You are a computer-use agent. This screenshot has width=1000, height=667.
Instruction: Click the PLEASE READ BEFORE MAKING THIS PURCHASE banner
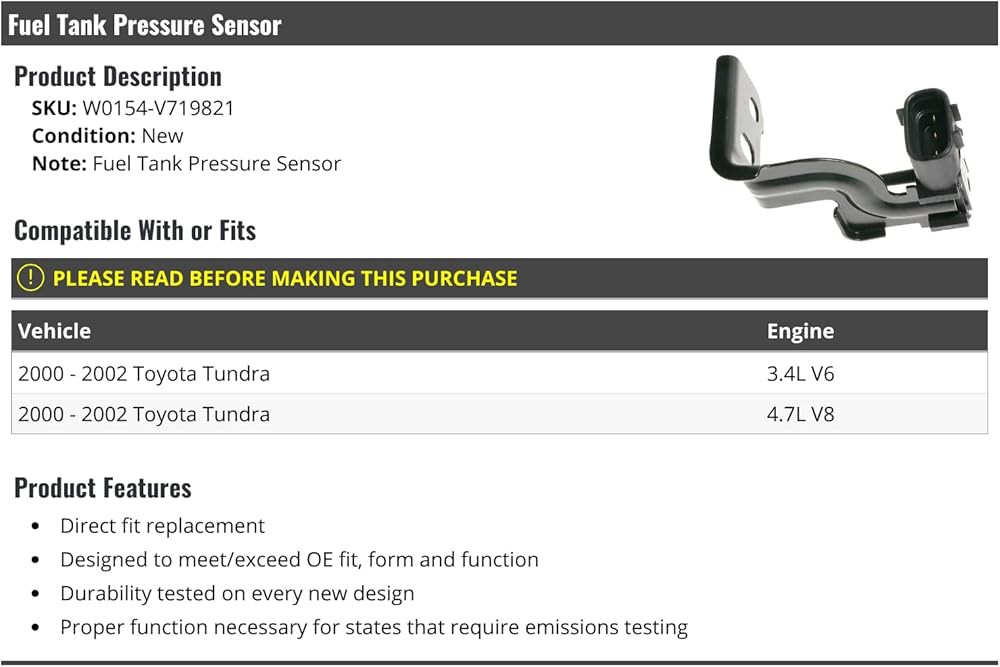pyautogui.click(x=499, y=278)
